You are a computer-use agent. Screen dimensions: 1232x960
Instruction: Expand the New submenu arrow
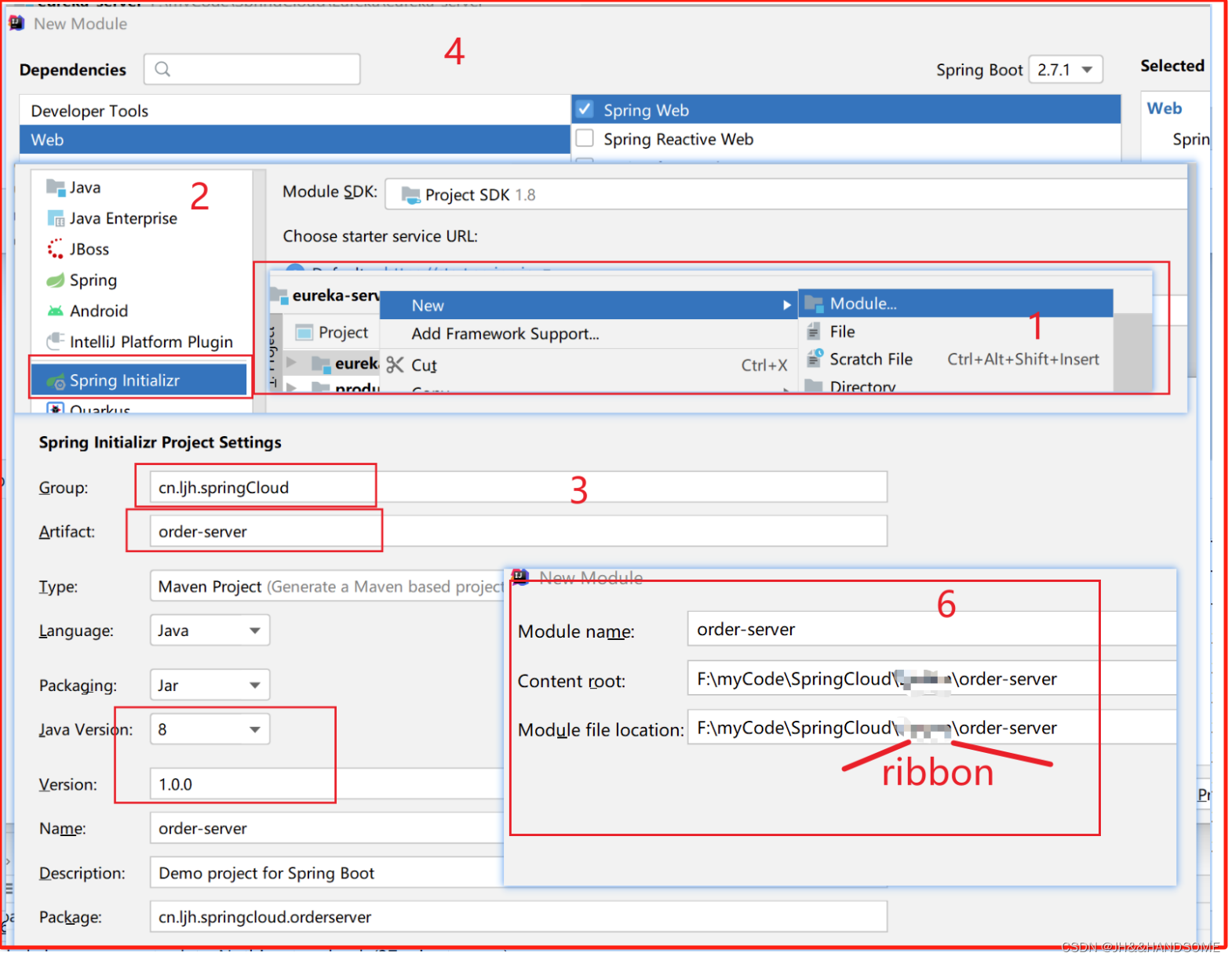786,305
